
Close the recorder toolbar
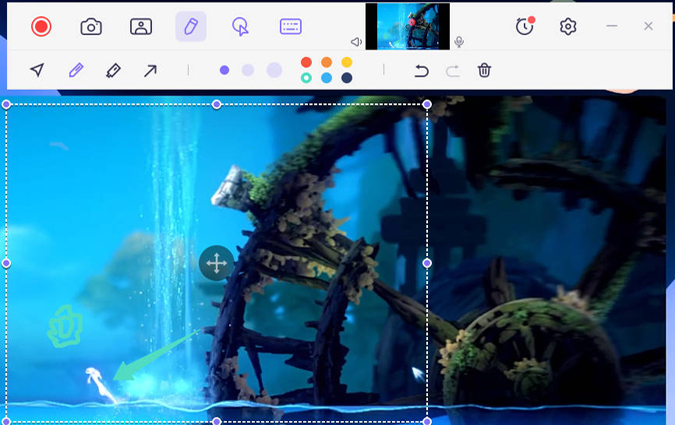[648, 26]
